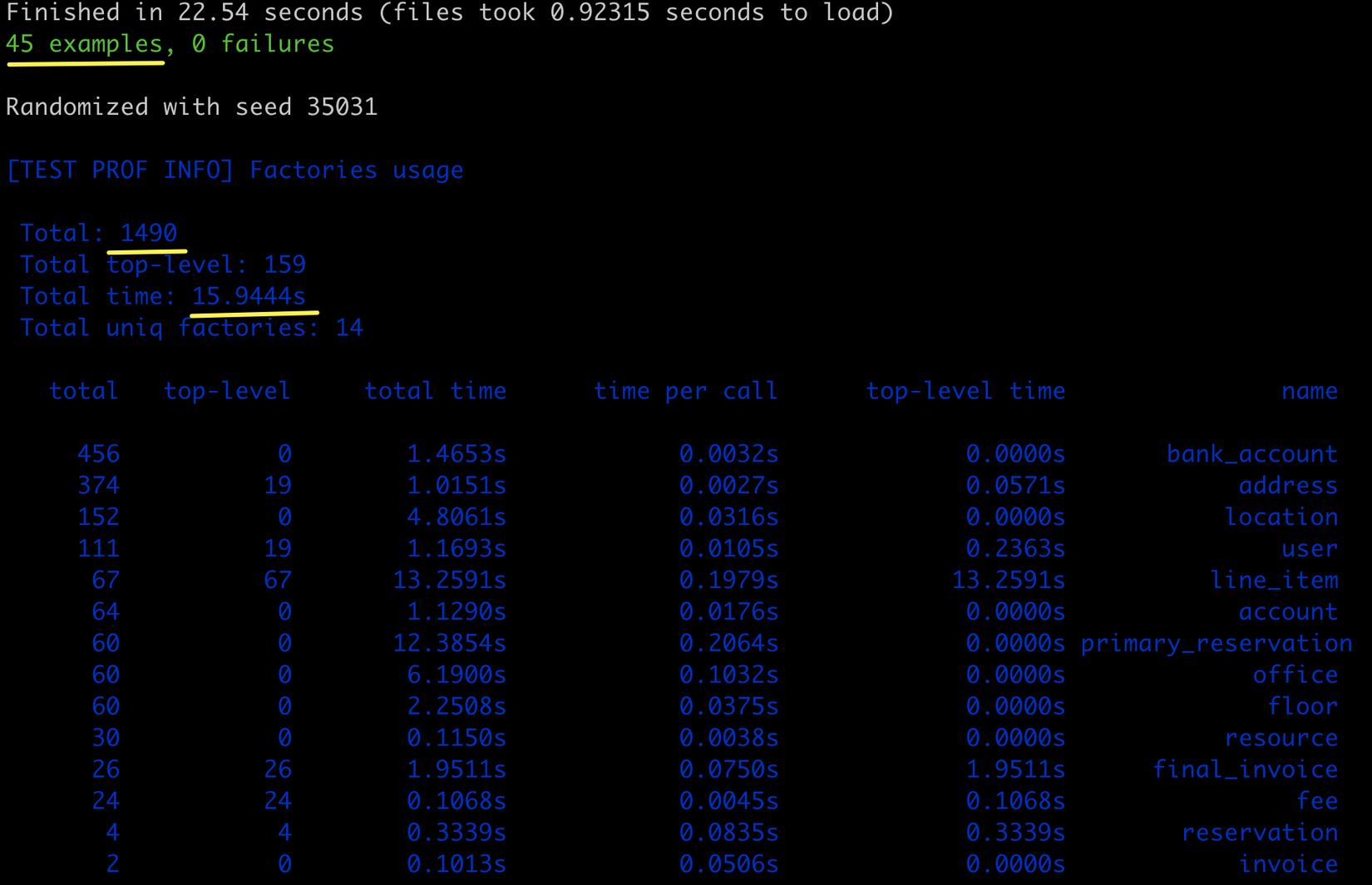
Task: Select the "Total top-level: 159" line
Action: point(163,265)
